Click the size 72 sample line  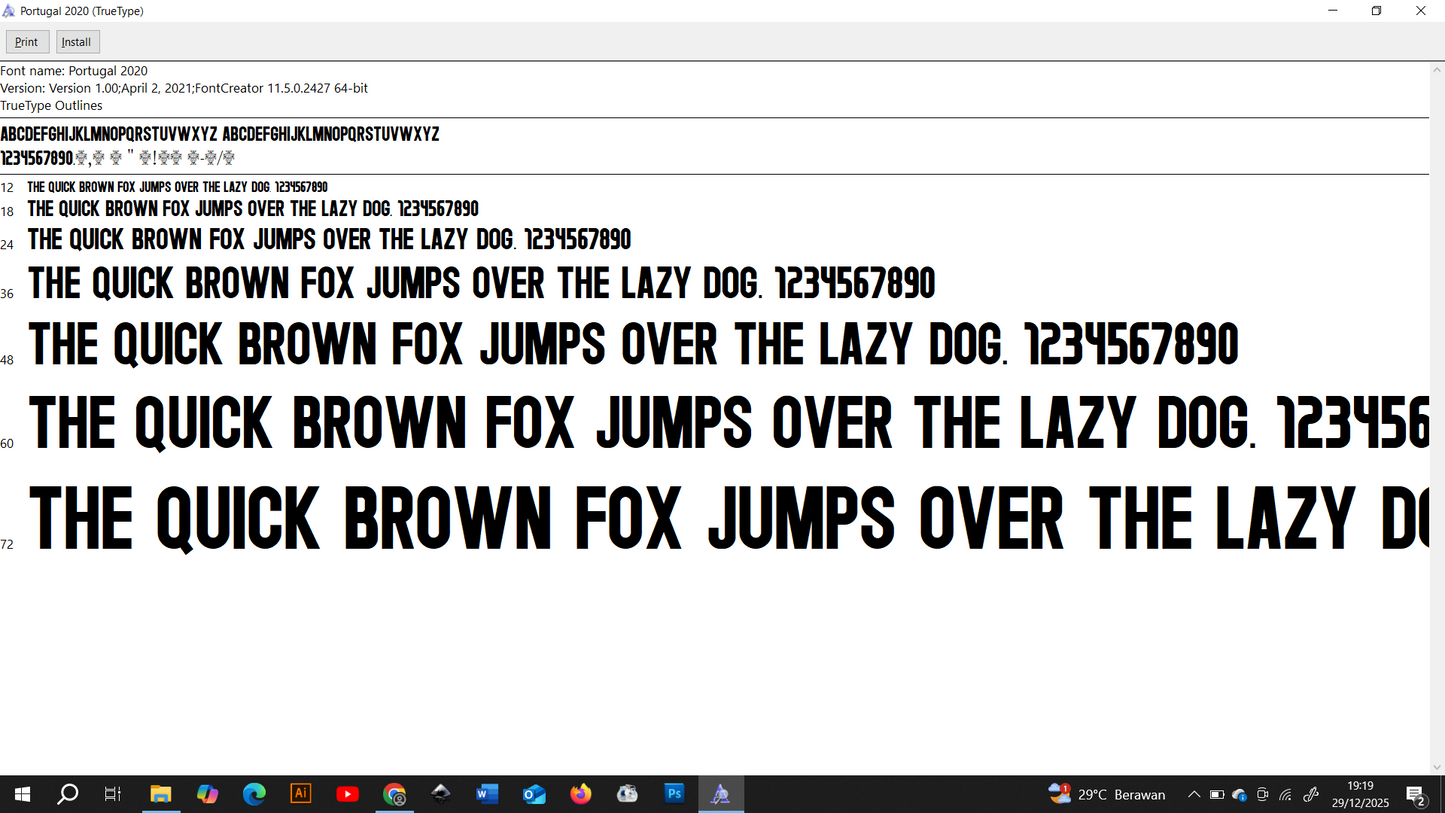(x=728, y=518)
